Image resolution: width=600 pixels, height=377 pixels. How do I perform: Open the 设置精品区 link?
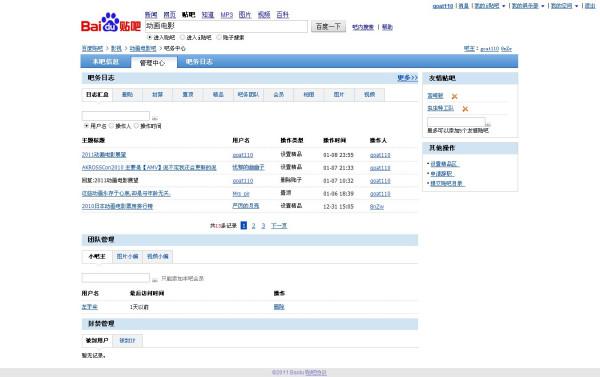[445, 164]
